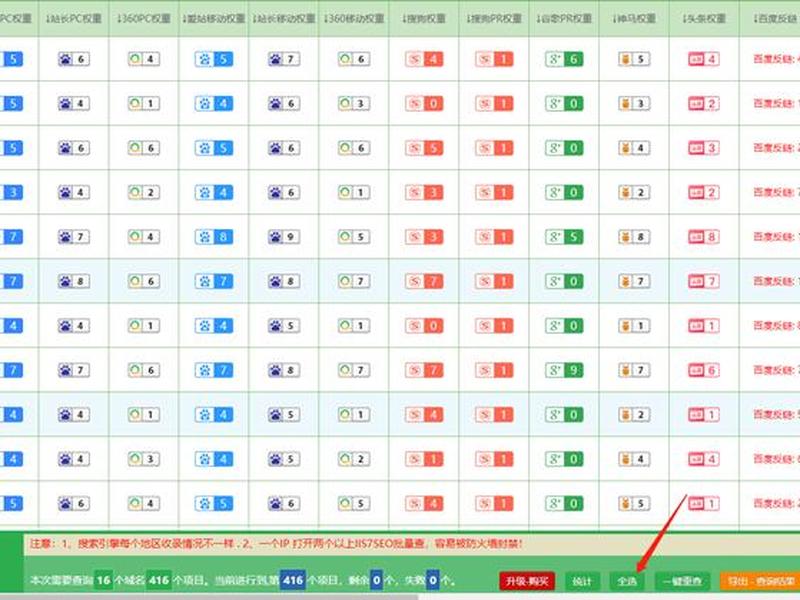Click 搜狗PR权重 badge in the first row

click(494, 59)
